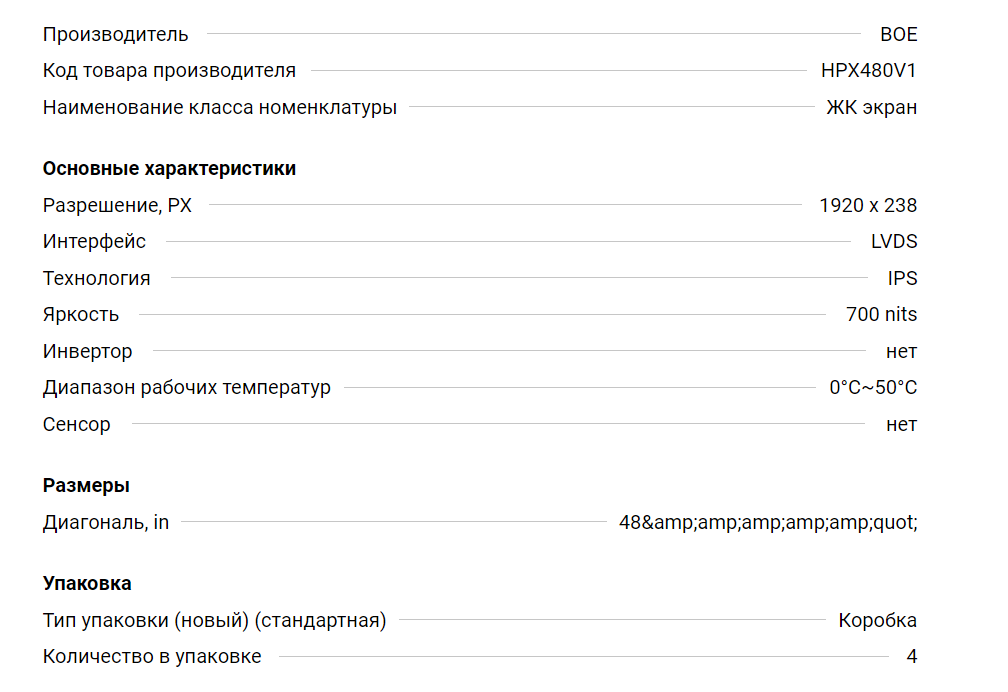Click the Упаковка section heading
Viewport: 1008px width, 692px height.
[87, 583]
